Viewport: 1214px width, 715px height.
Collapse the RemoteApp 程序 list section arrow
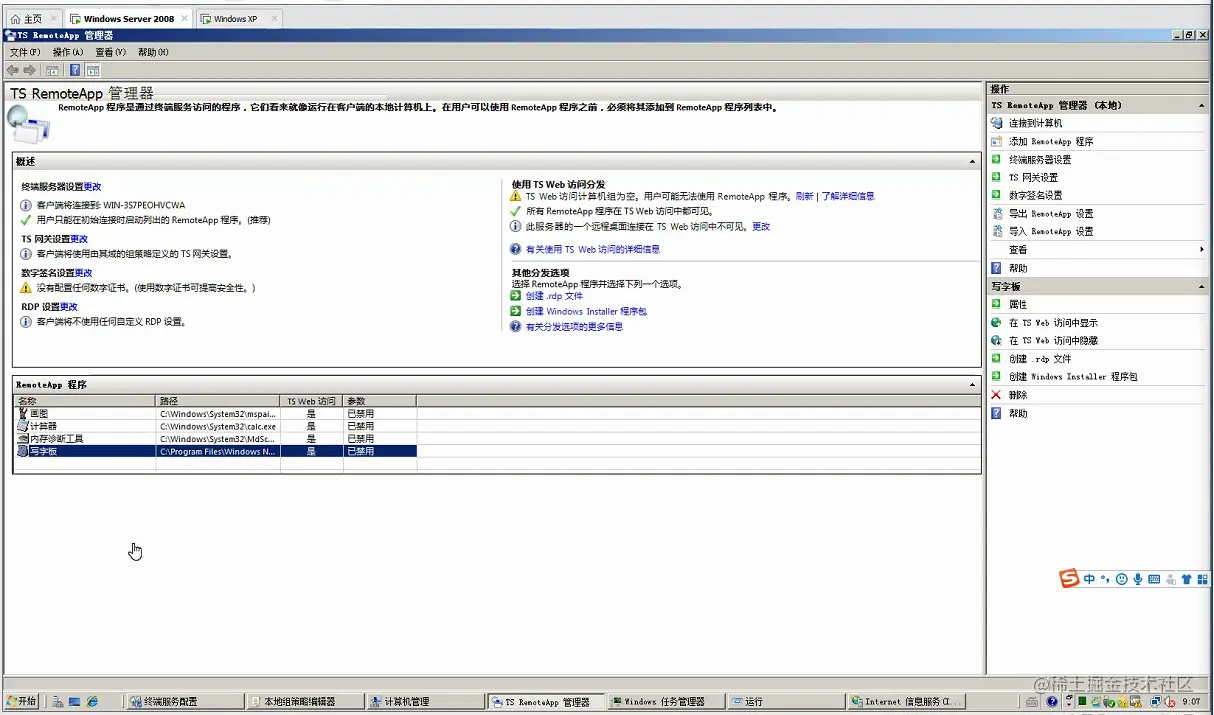point(973,384)
